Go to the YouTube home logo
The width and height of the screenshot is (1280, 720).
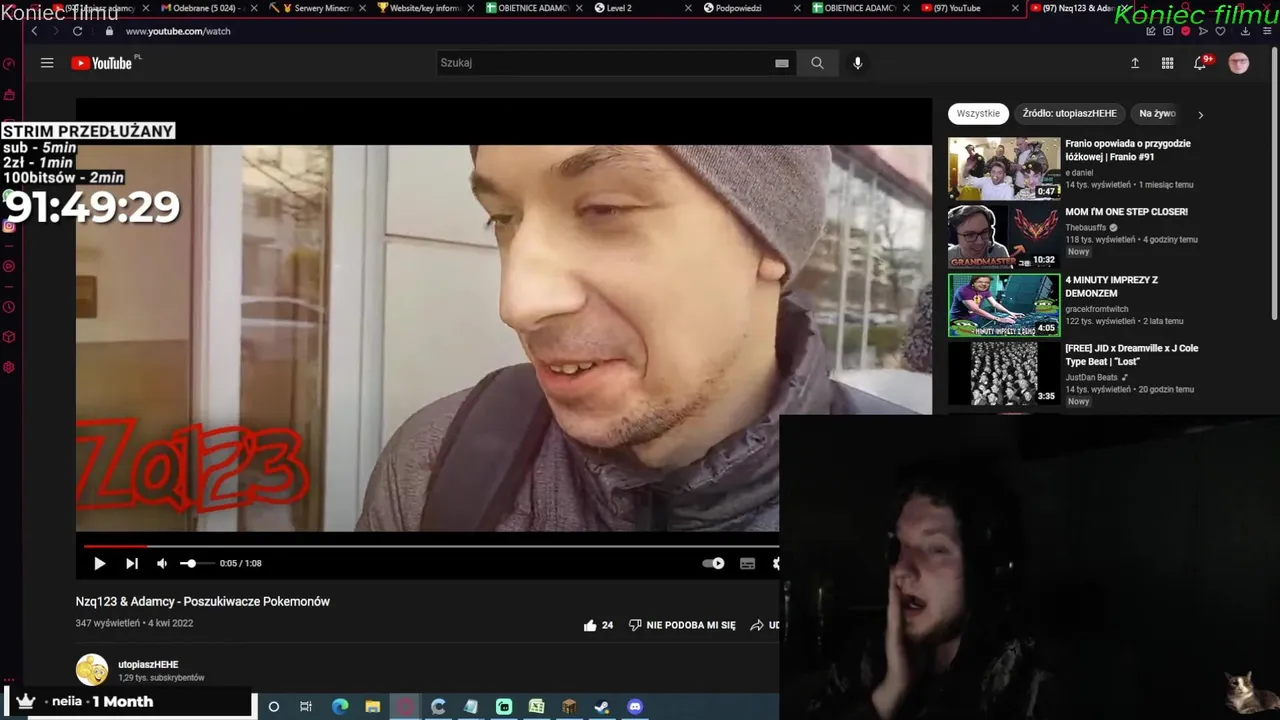[102, 63]
